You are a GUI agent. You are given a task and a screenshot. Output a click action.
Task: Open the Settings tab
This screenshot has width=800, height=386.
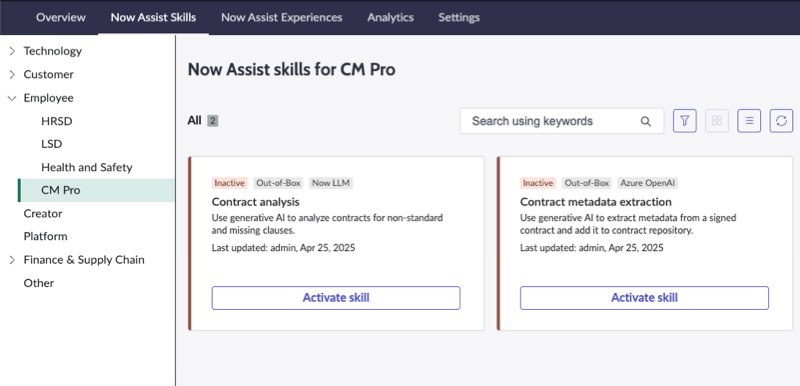[459, 17]
